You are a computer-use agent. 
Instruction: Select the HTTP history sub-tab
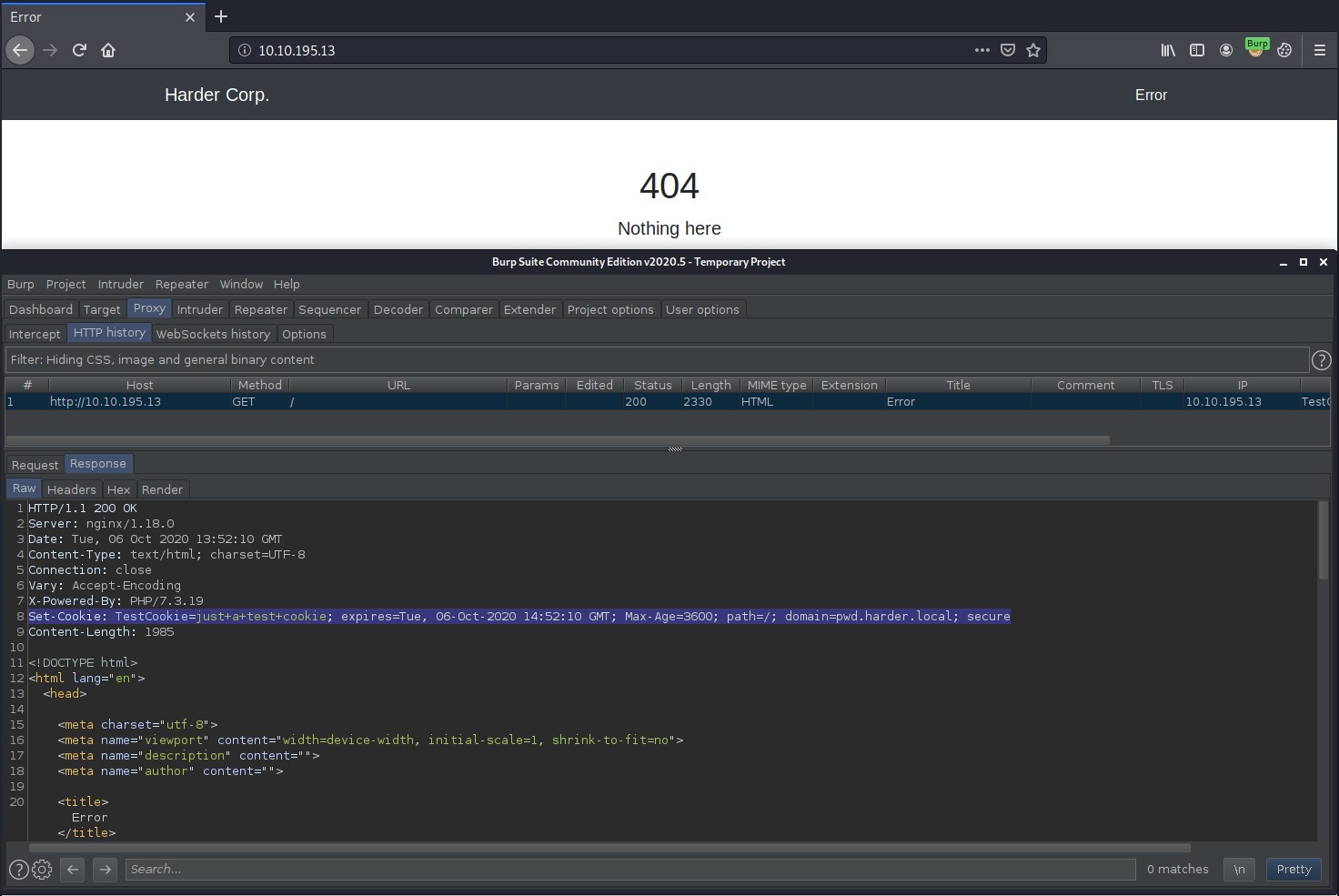109,334
